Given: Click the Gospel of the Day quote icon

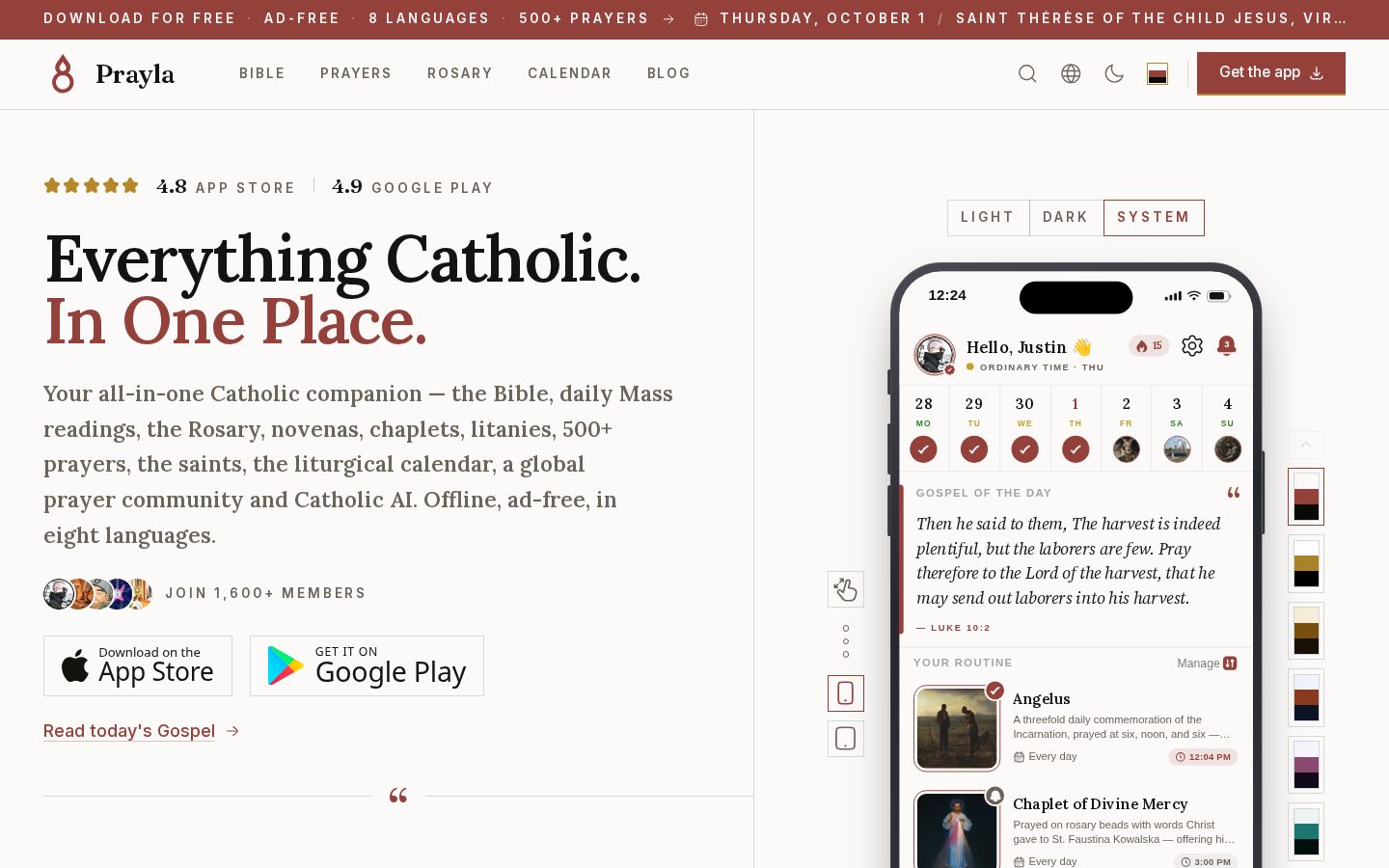Looking at the screenshot, I should tap(1233, 493).
